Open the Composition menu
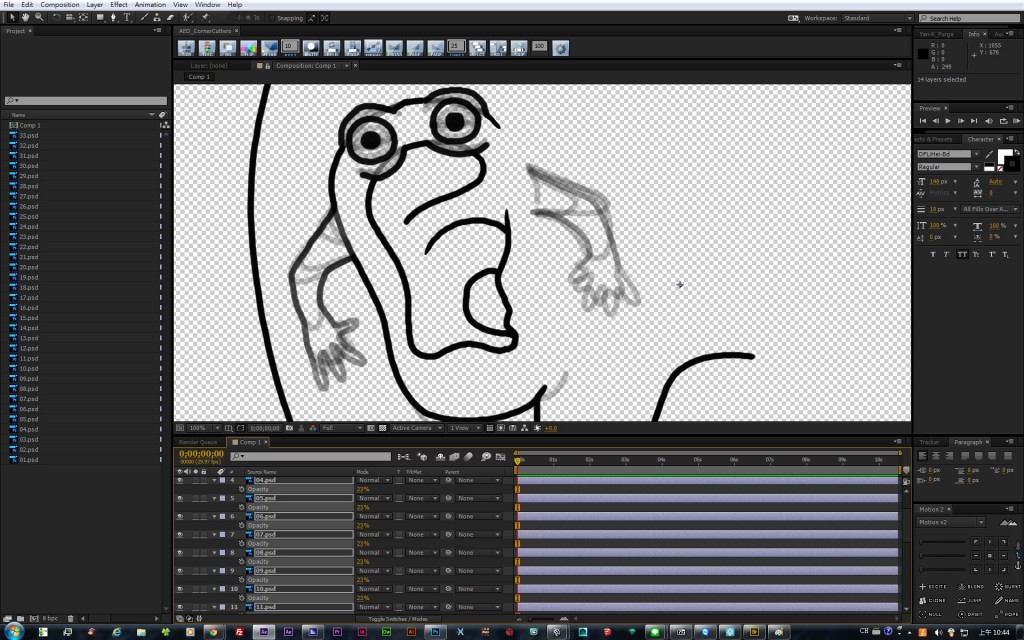1024x640 pixels. pos(59,5)
